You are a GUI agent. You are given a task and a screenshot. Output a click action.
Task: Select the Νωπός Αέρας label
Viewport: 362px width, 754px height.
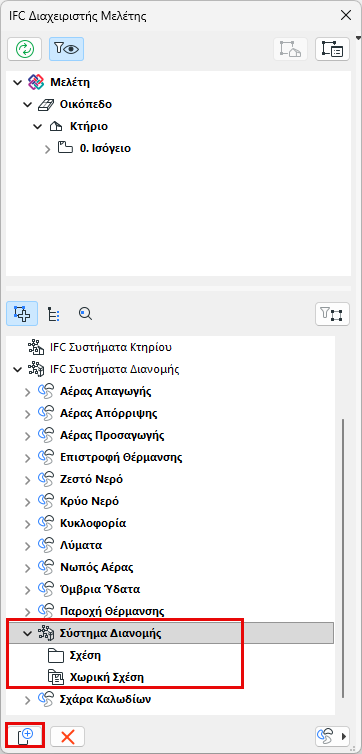97,567
